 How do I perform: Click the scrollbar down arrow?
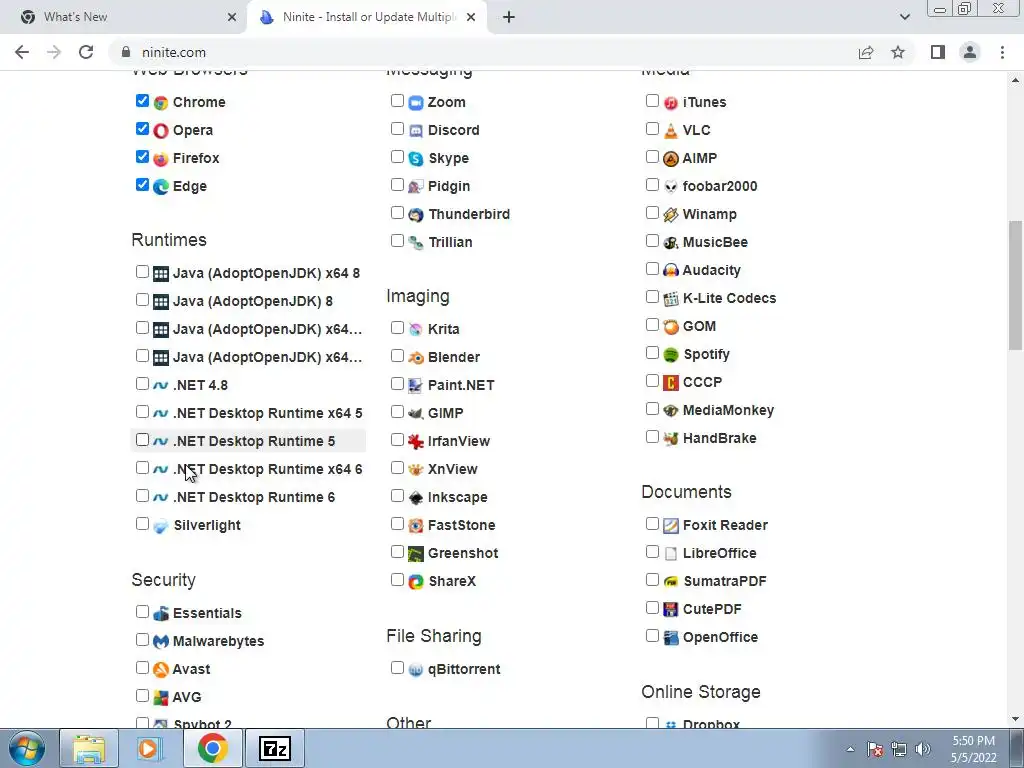coord(1015,720)
